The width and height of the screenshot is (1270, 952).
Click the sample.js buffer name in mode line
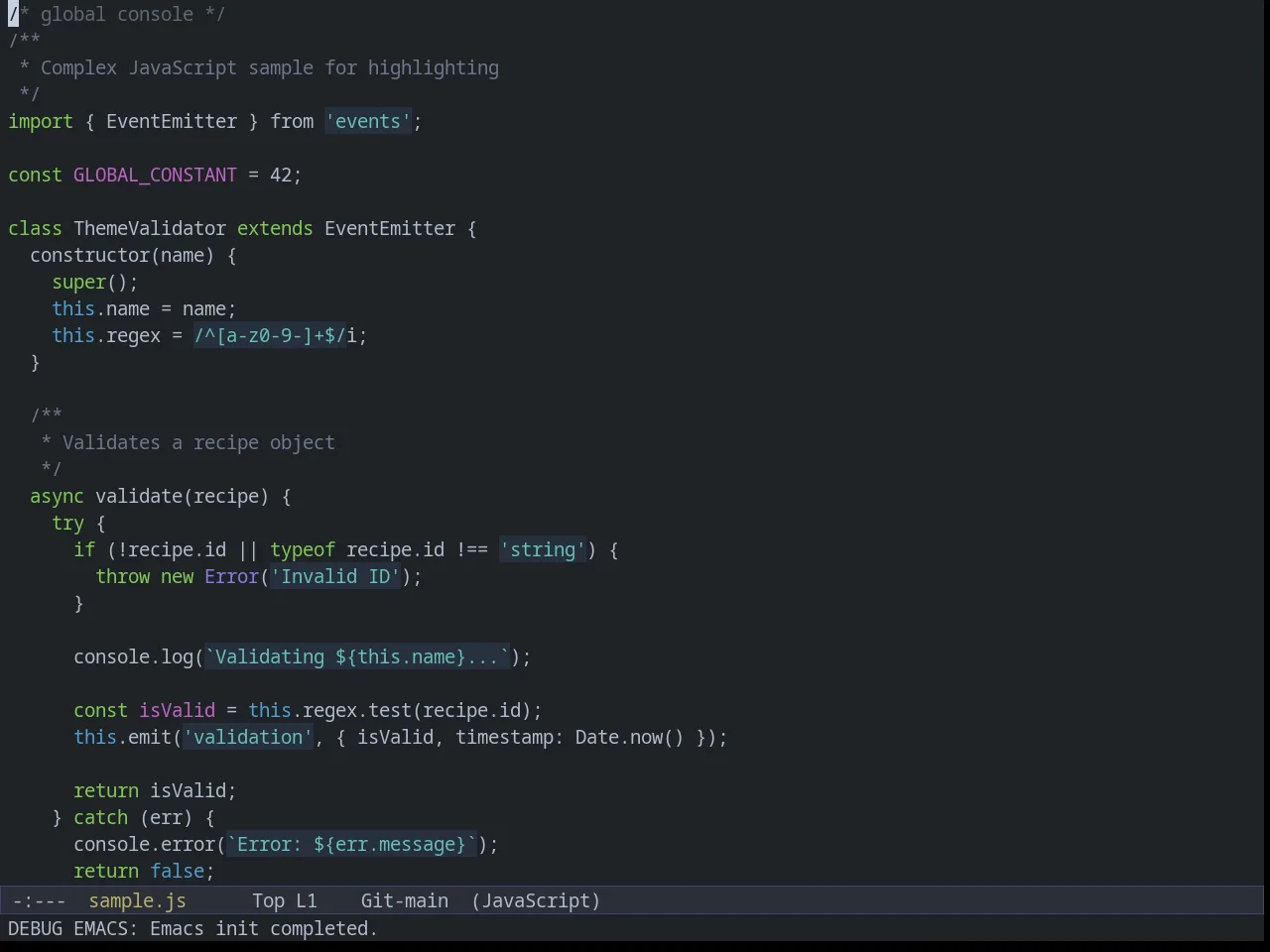point(137,900)
